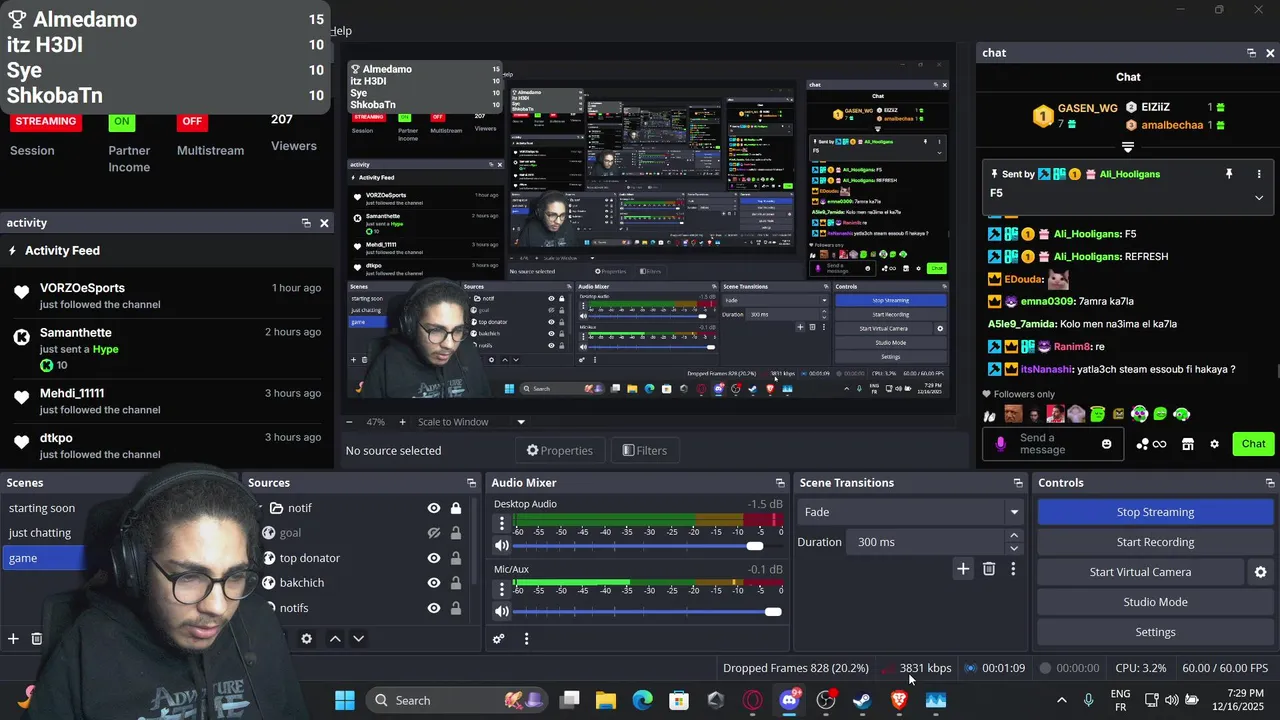Mute the Desktop Audio speaker icon

[502, 546]
